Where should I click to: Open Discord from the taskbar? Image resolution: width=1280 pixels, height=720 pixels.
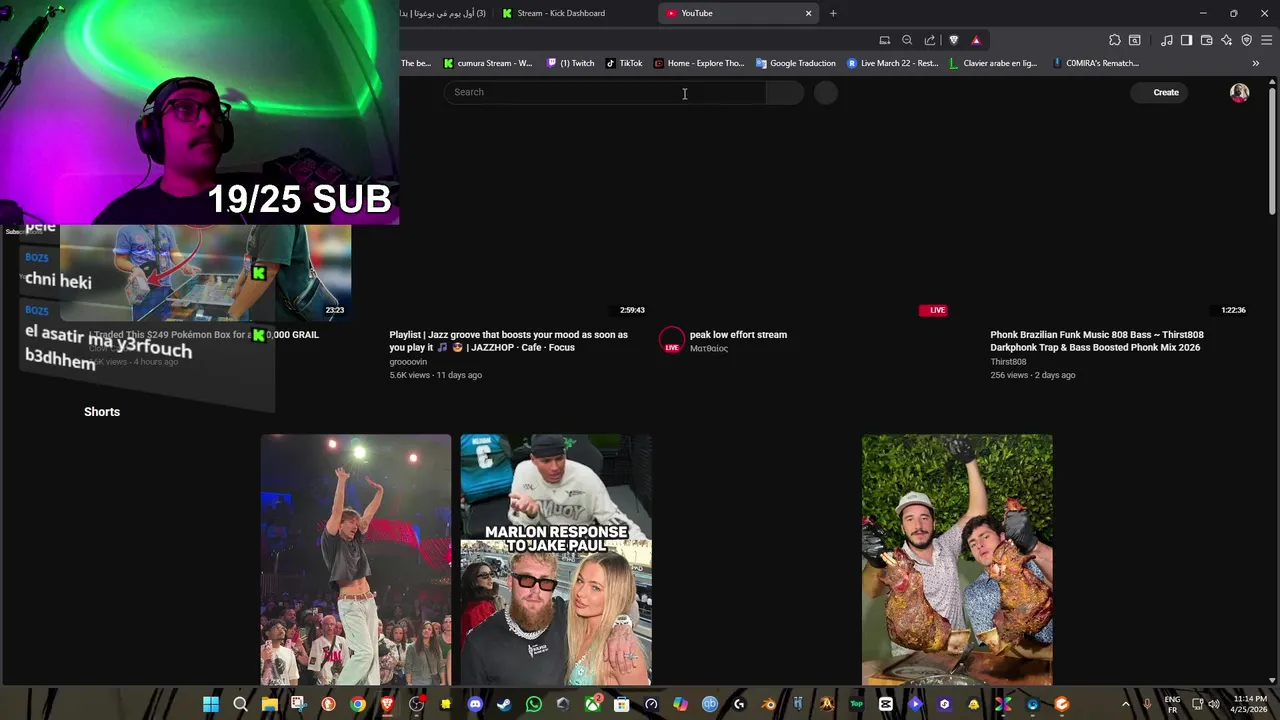coord(475,704)
